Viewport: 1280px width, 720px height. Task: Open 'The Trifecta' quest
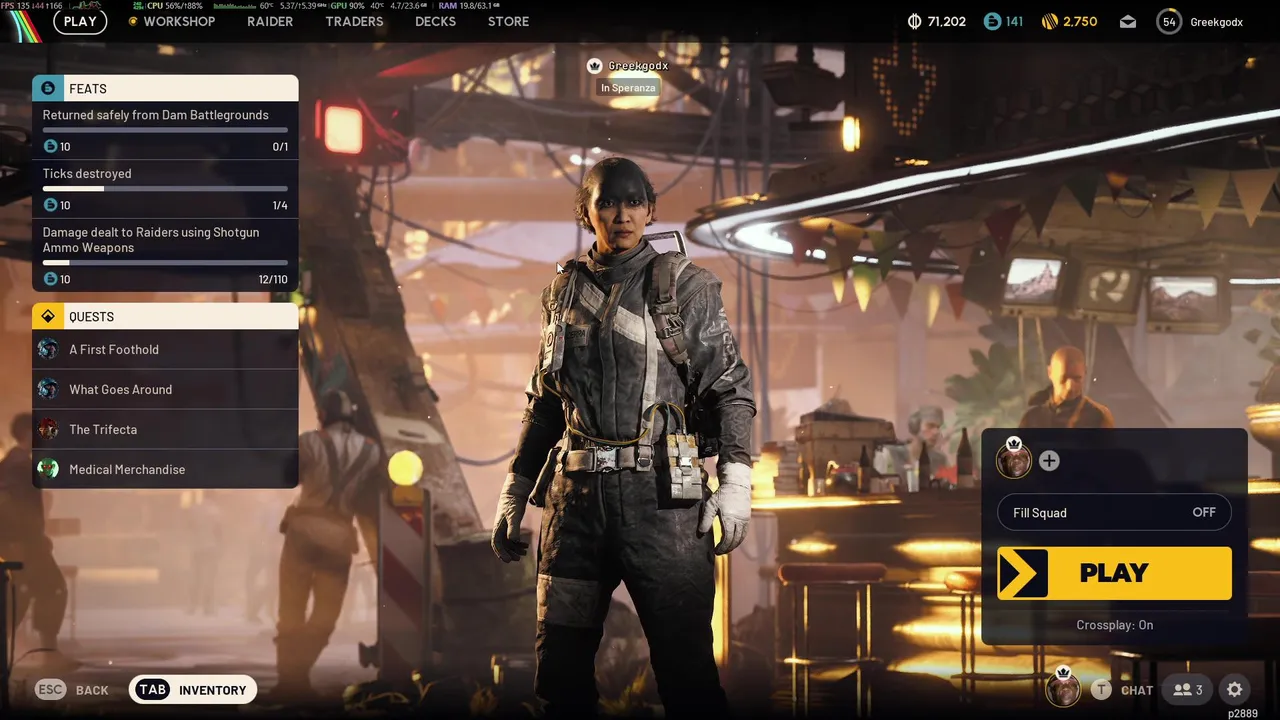[165, 429]
